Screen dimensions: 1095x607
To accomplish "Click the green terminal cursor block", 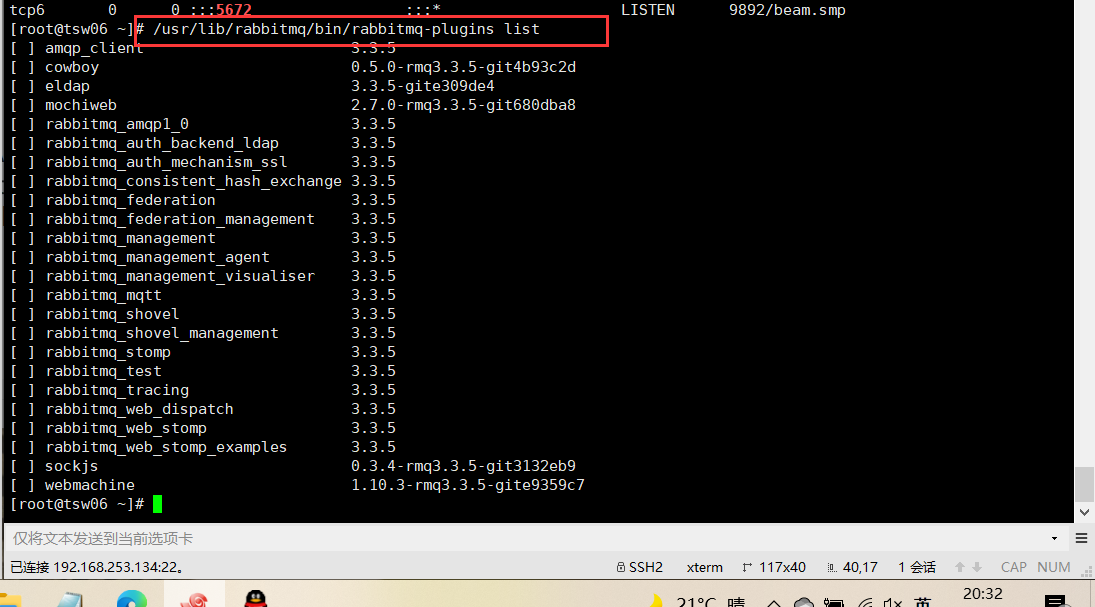I will (157, 504).
